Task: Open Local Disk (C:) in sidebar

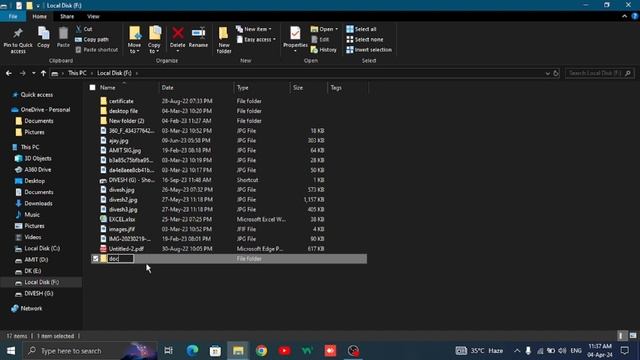Action: (42, 248)
